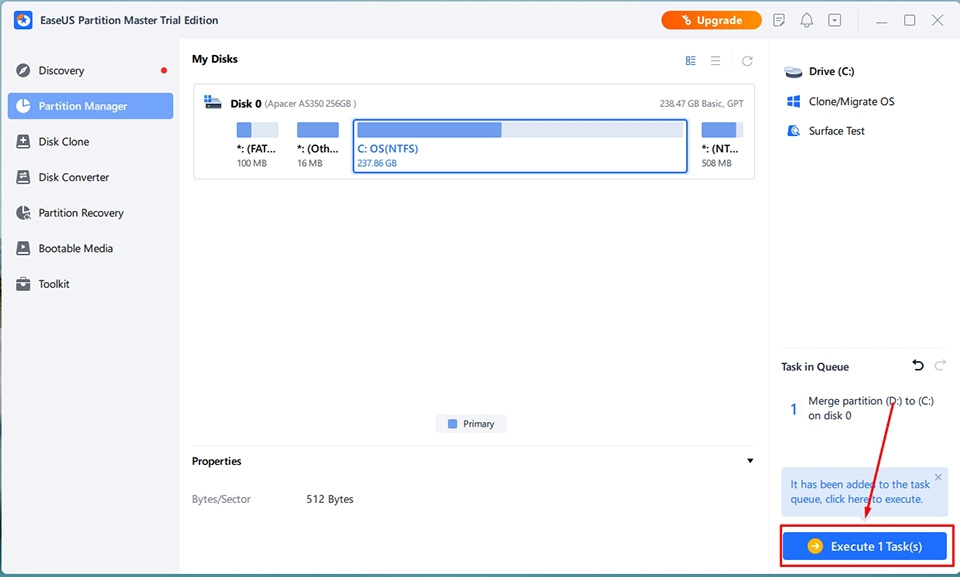Screen dimensions: 960x577
Task: Click the Bytes/Sector label
Action: 221,499
